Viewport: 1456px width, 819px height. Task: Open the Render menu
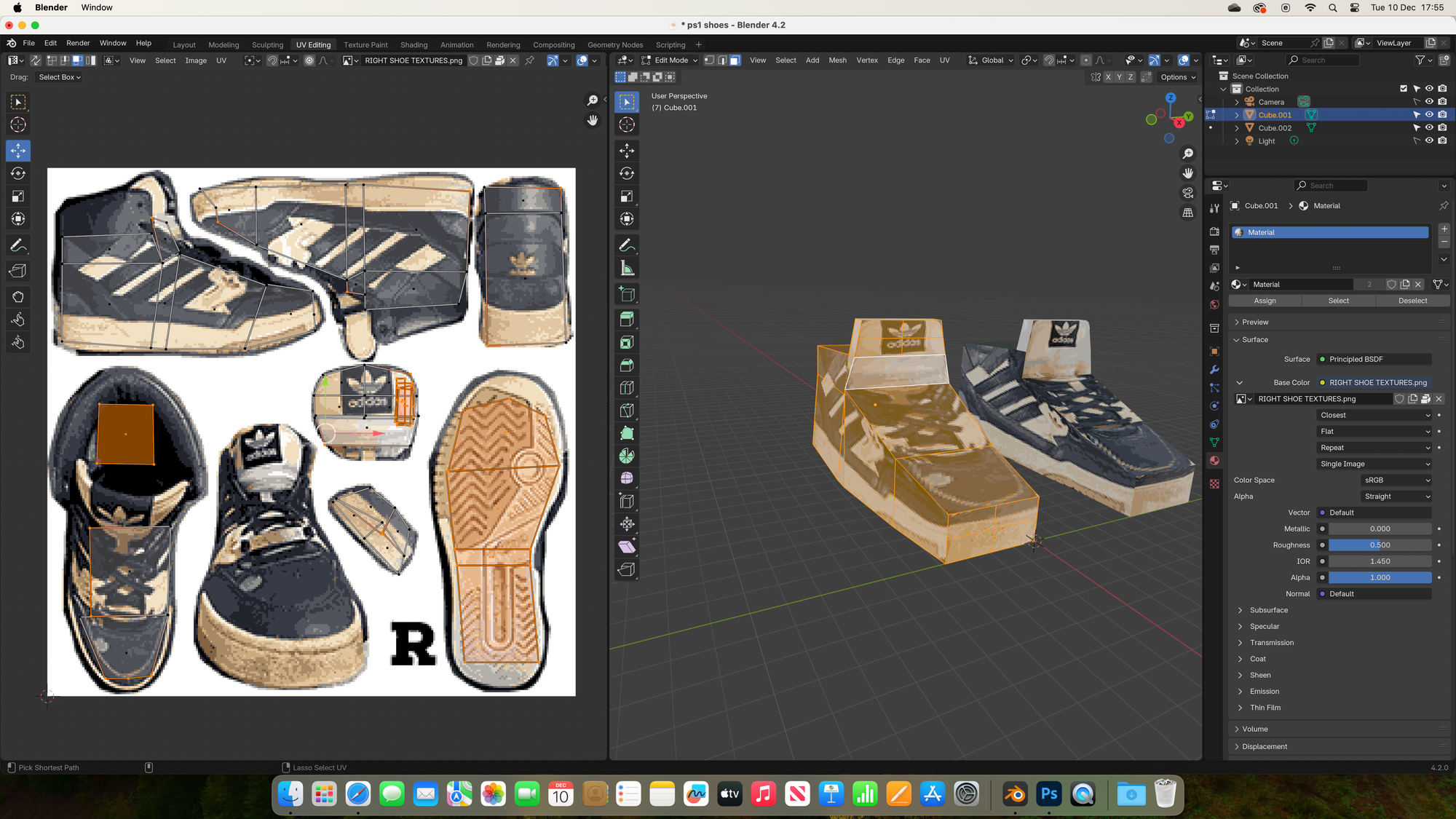tap(78, 43)
